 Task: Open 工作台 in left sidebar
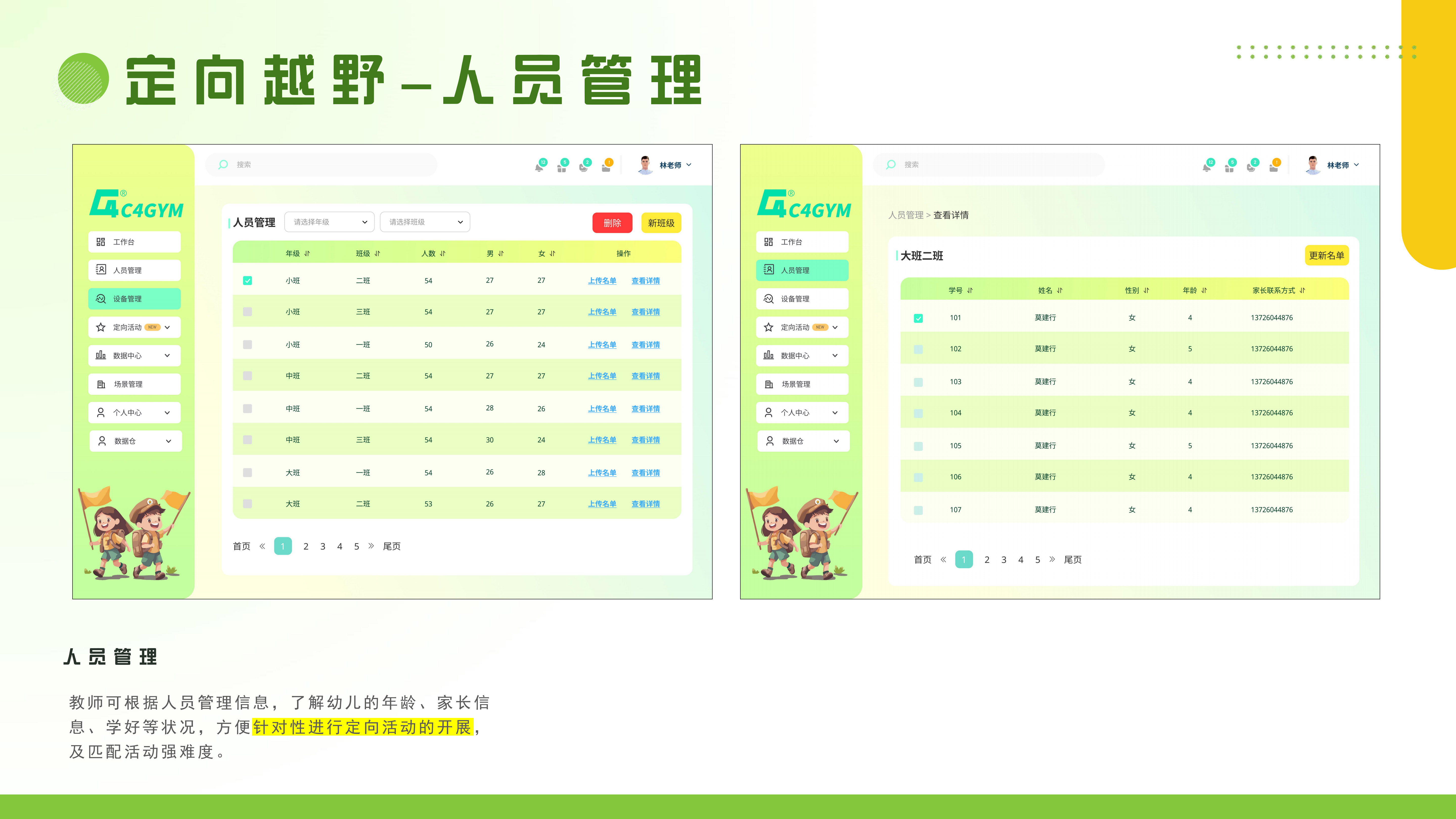pos(134,242)
